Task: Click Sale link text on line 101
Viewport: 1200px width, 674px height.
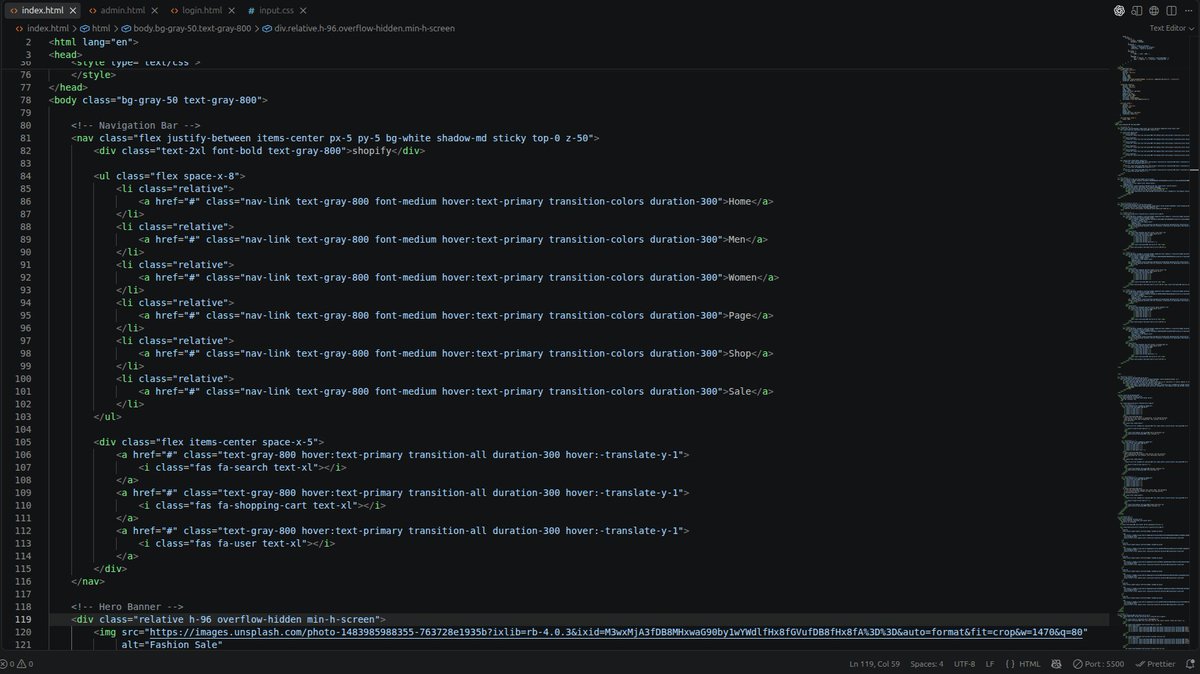Action: tap(739, 391)
